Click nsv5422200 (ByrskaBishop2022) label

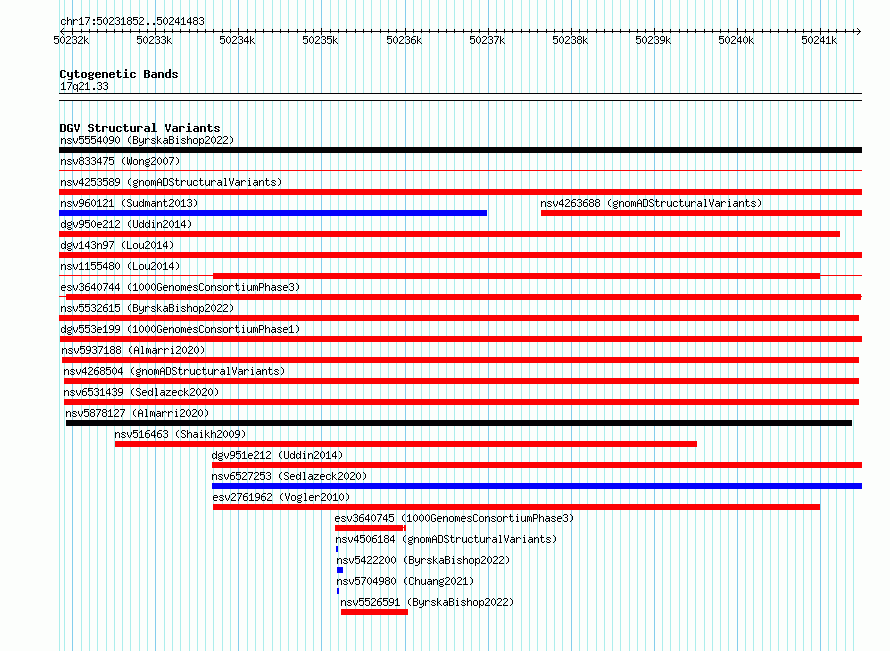[x=423, y=560]
